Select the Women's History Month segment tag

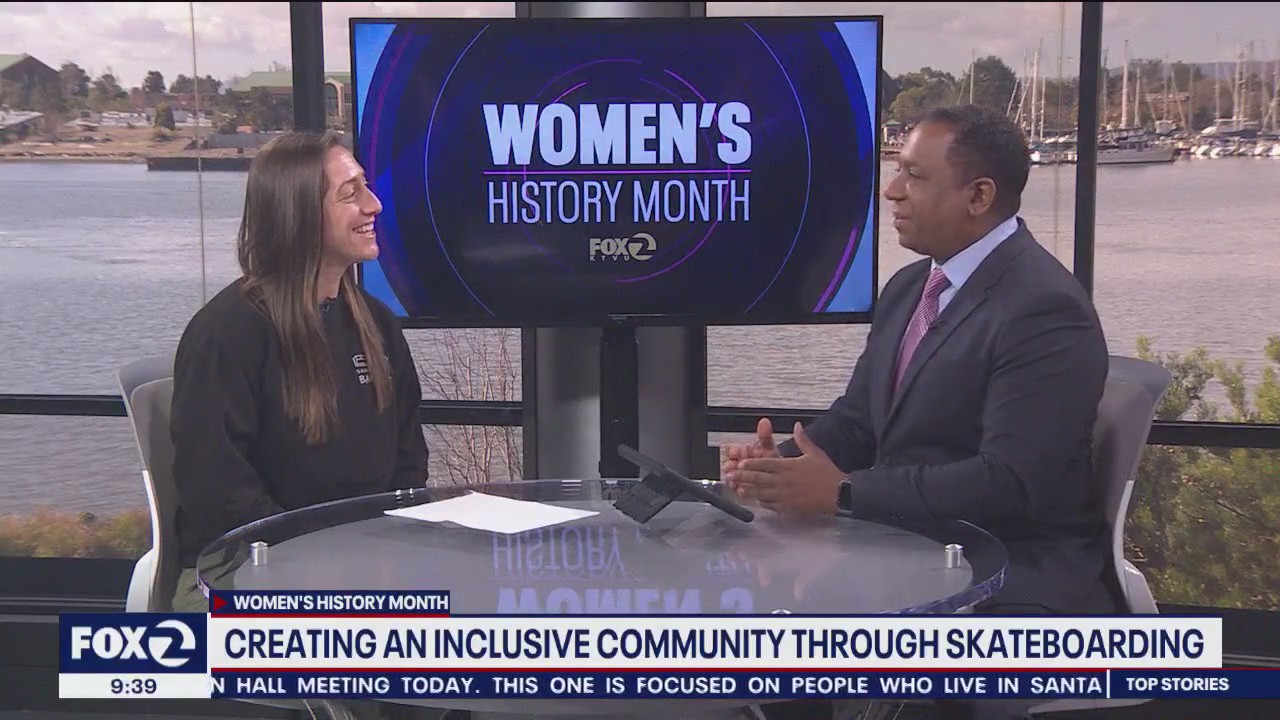pos(340,603)
